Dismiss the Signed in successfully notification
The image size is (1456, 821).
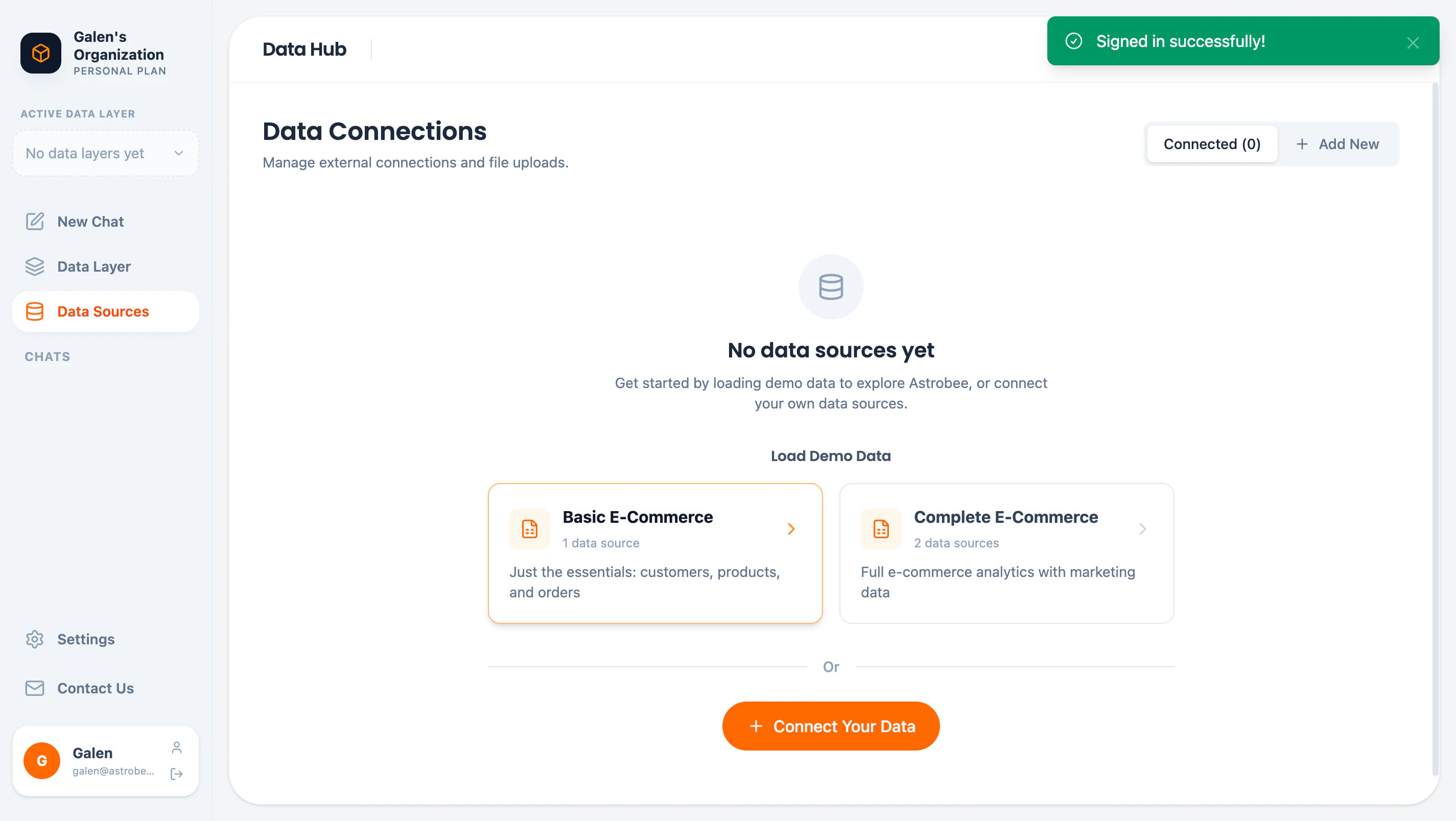click(1413, 42)
